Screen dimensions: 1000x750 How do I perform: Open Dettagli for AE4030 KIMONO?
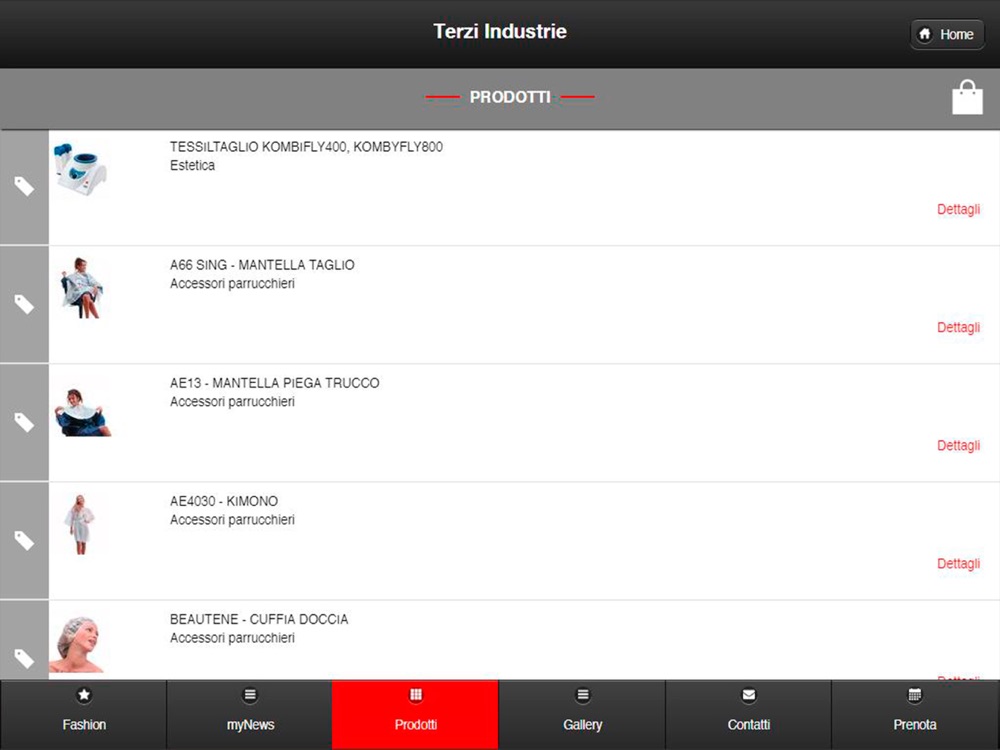click(x=958, y=564)
